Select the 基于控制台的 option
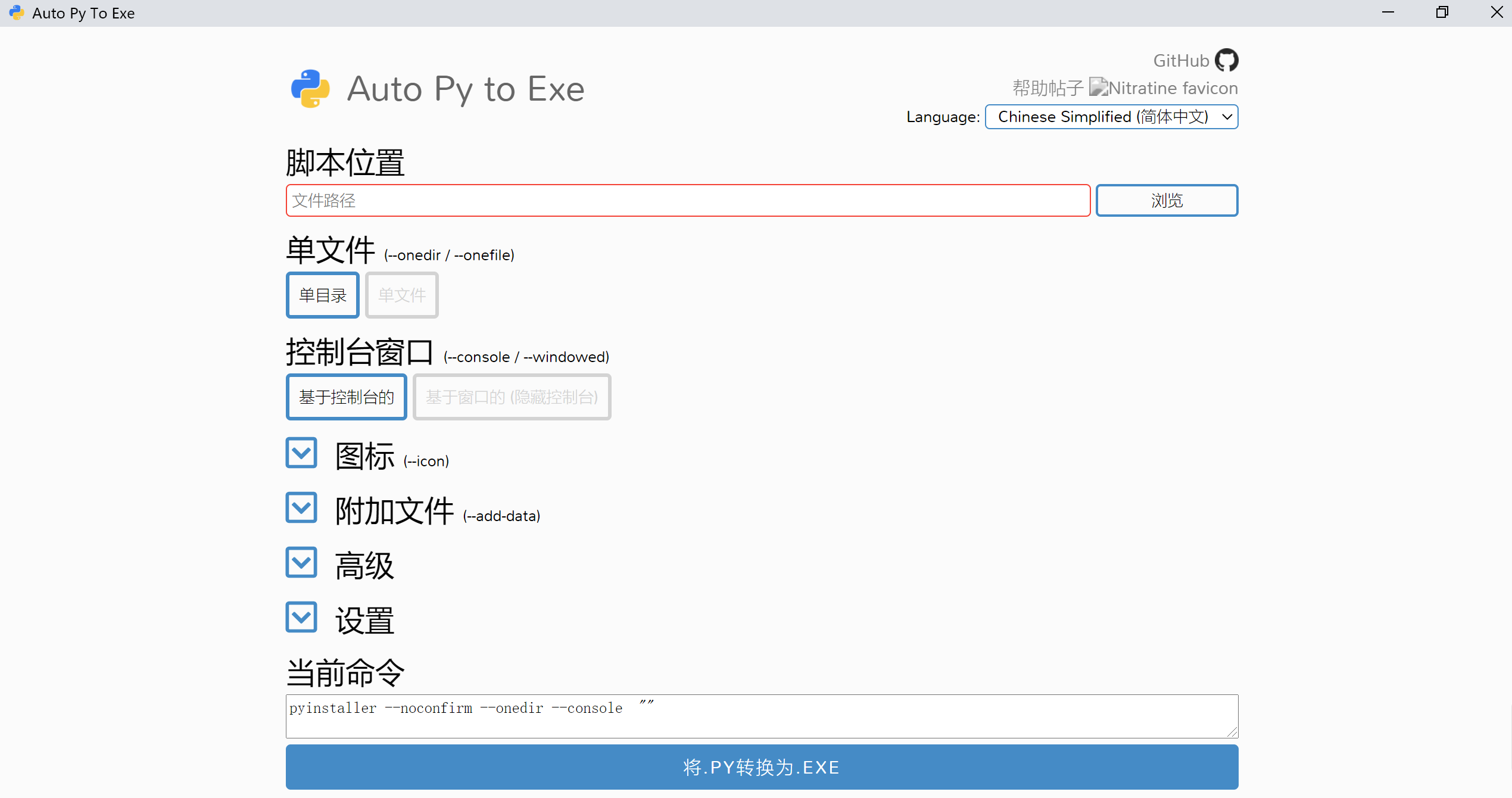The image size is (1512, 798). coord(346,397)
